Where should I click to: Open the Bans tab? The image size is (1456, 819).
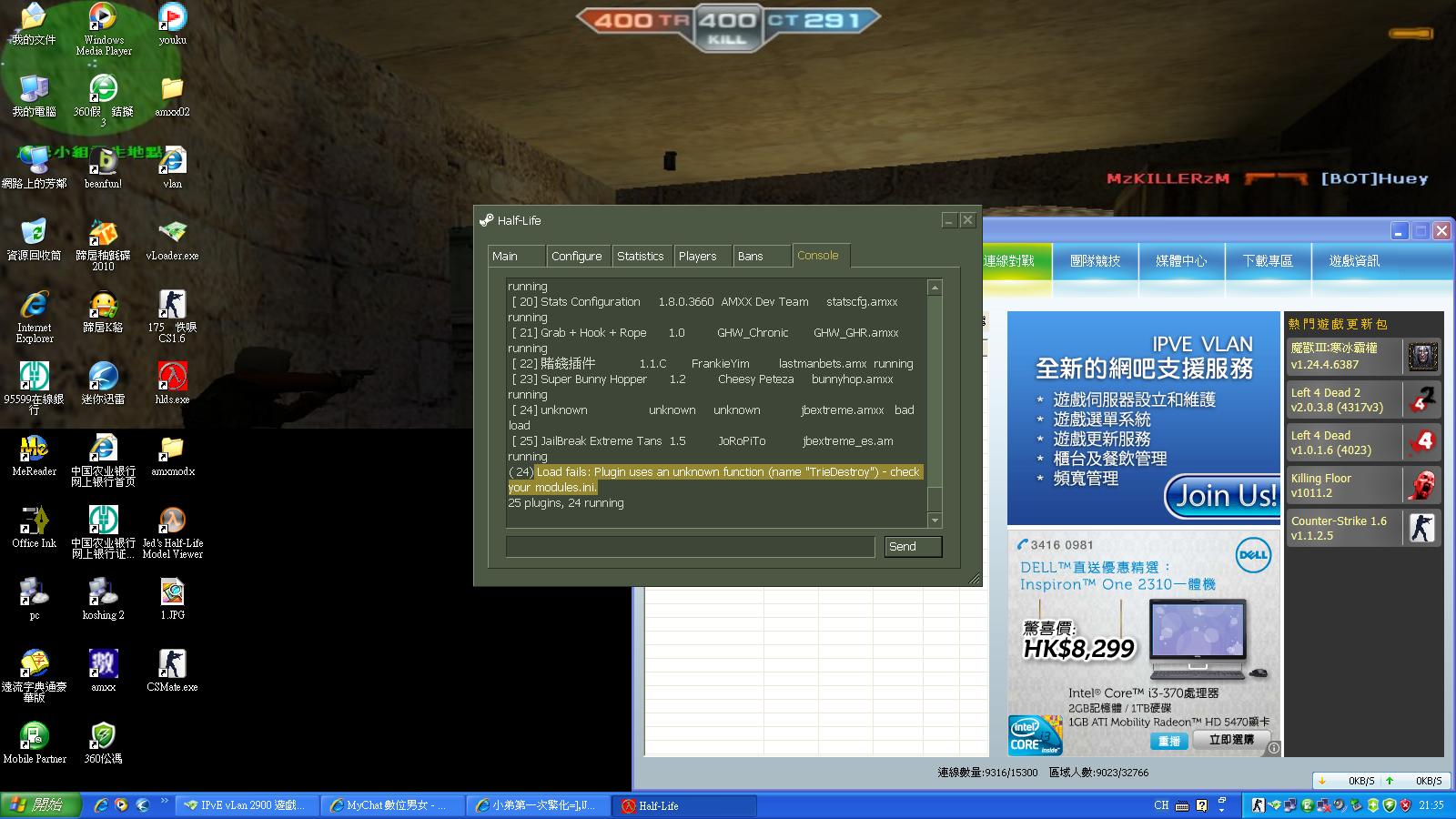[x=761, y=256]
